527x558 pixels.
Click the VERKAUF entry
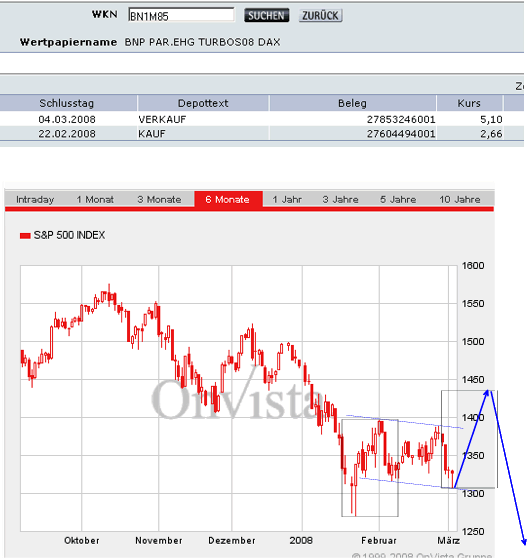pos(162,119)
